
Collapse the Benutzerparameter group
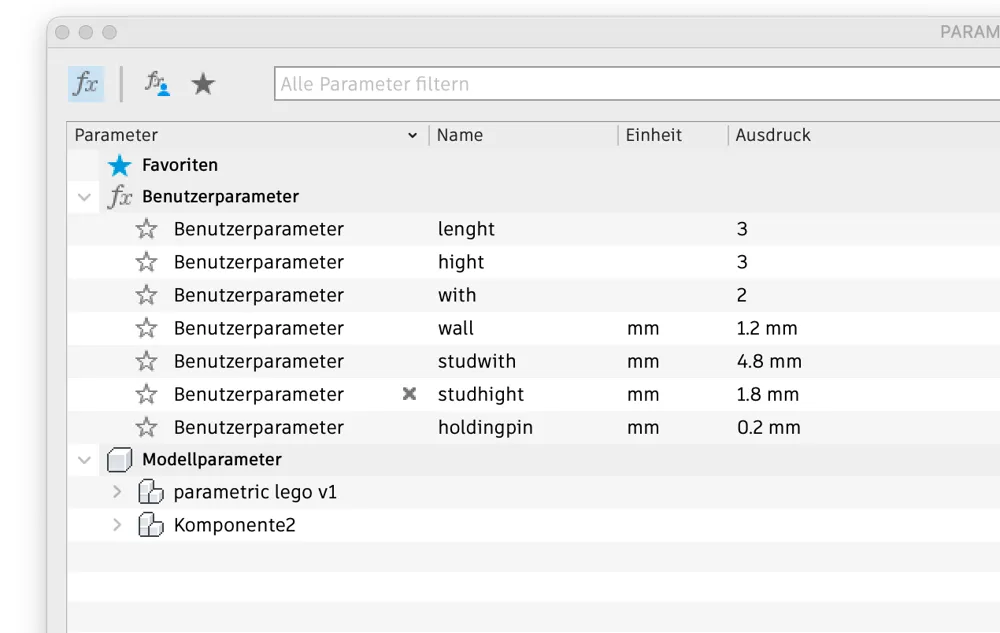[85, 197]
